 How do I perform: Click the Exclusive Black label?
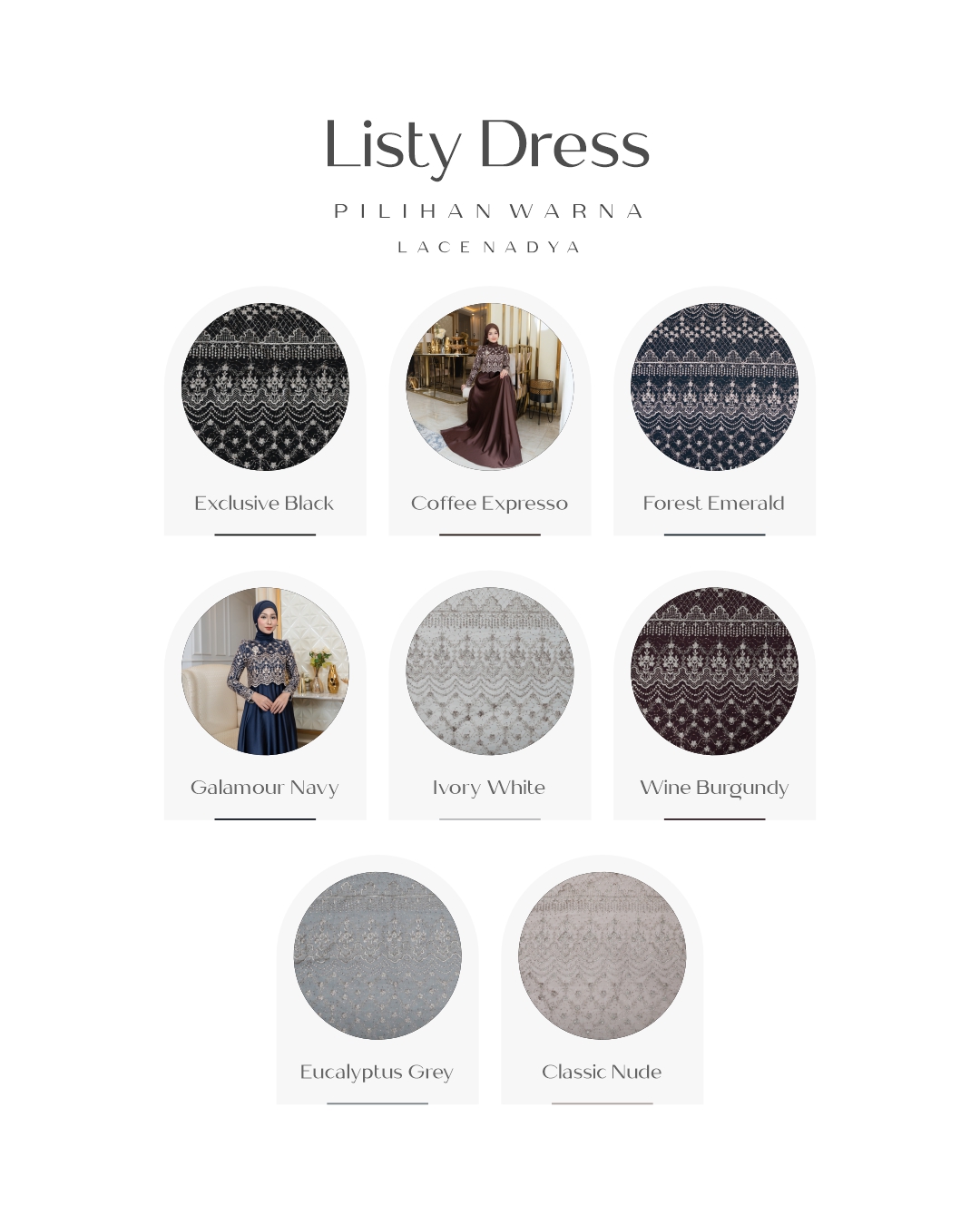pyautogui.click(x=264, y=503)
